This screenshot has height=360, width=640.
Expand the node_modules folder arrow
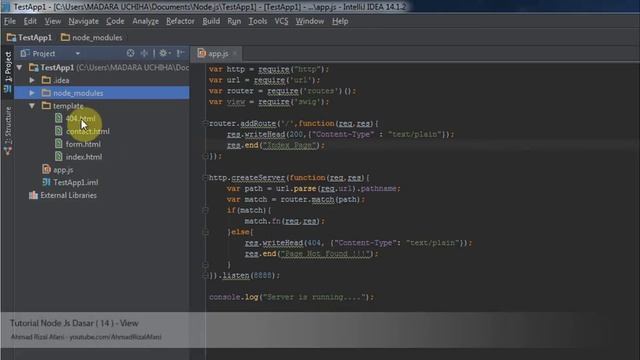tap(32, 93)
